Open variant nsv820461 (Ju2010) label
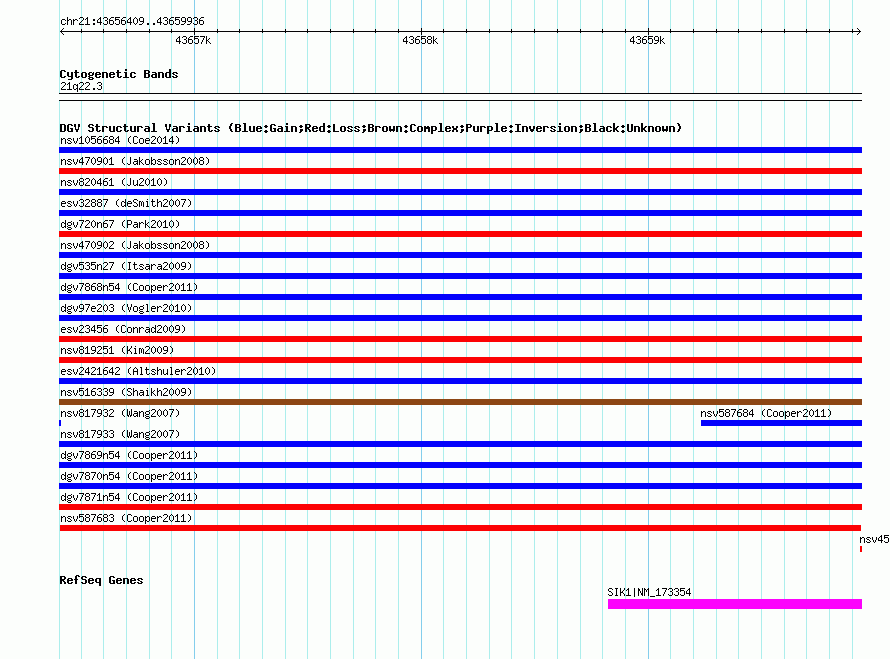The width and height of the screenshot is (890, 659). (114, 182)
